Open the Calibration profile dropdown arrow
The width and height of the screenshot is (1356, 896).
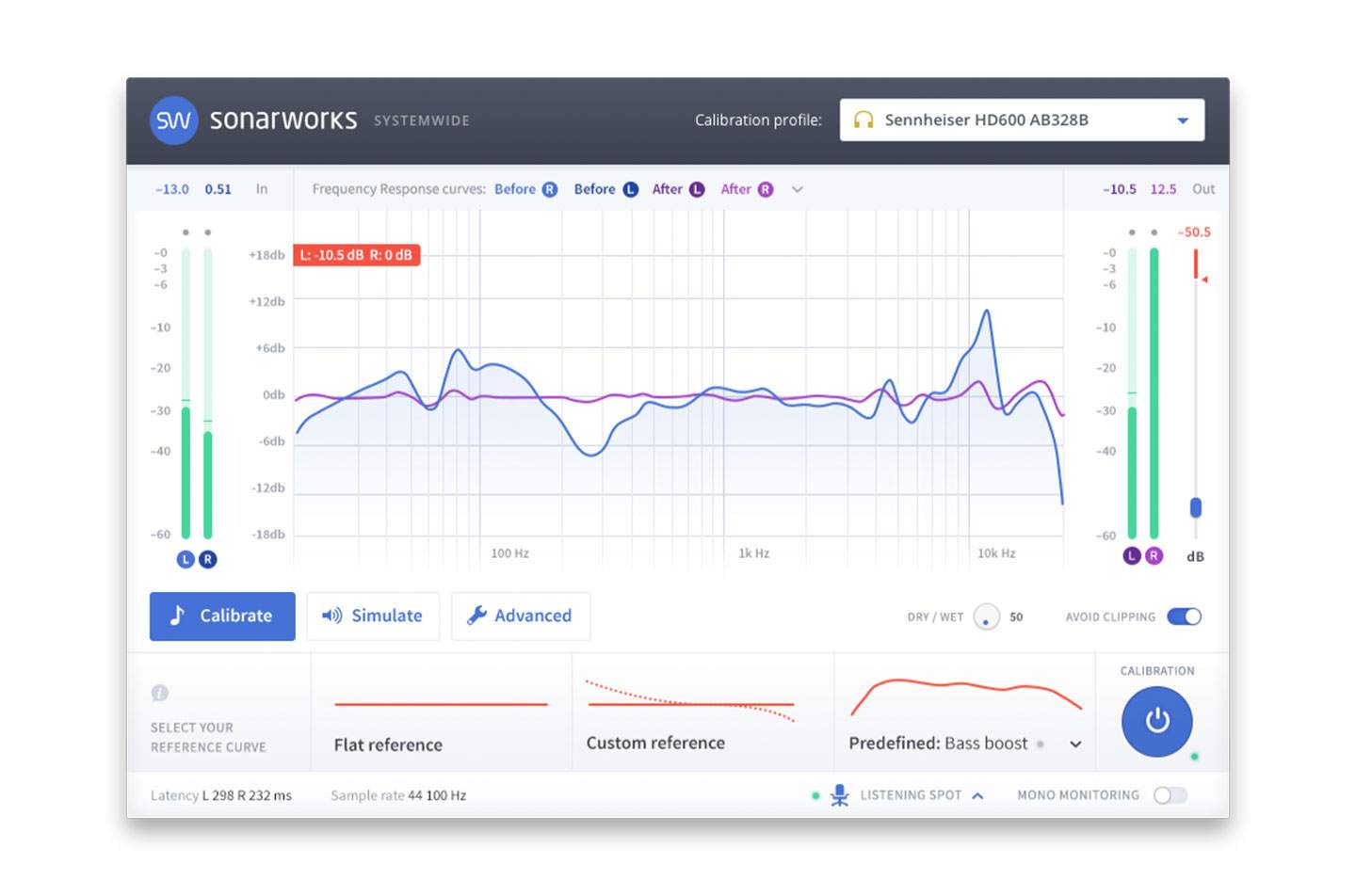pyautogui.click(x=1183, y=120)
